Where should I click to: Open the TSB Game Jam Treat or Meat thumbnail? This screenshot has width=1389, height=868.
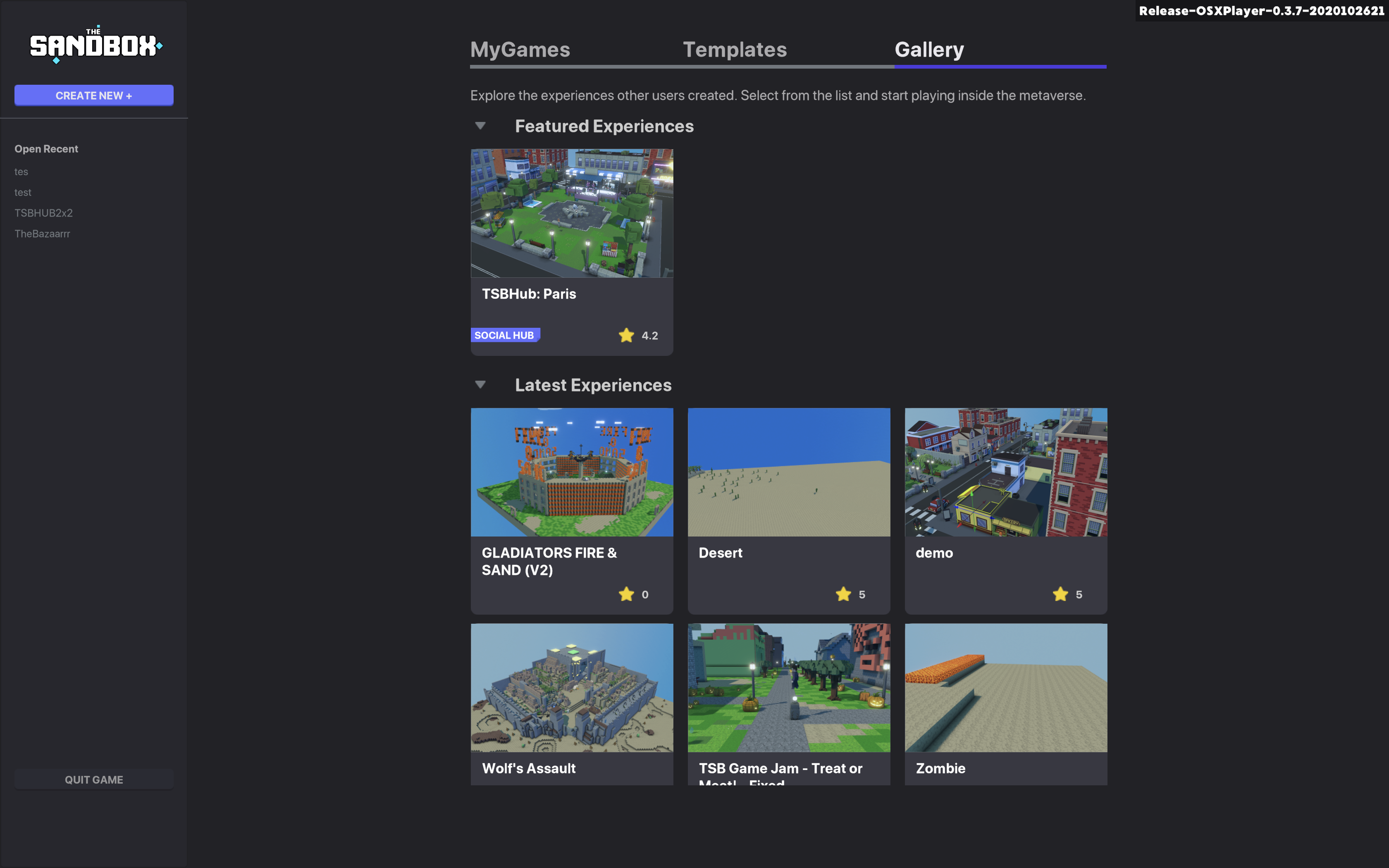tap(789, 688)
